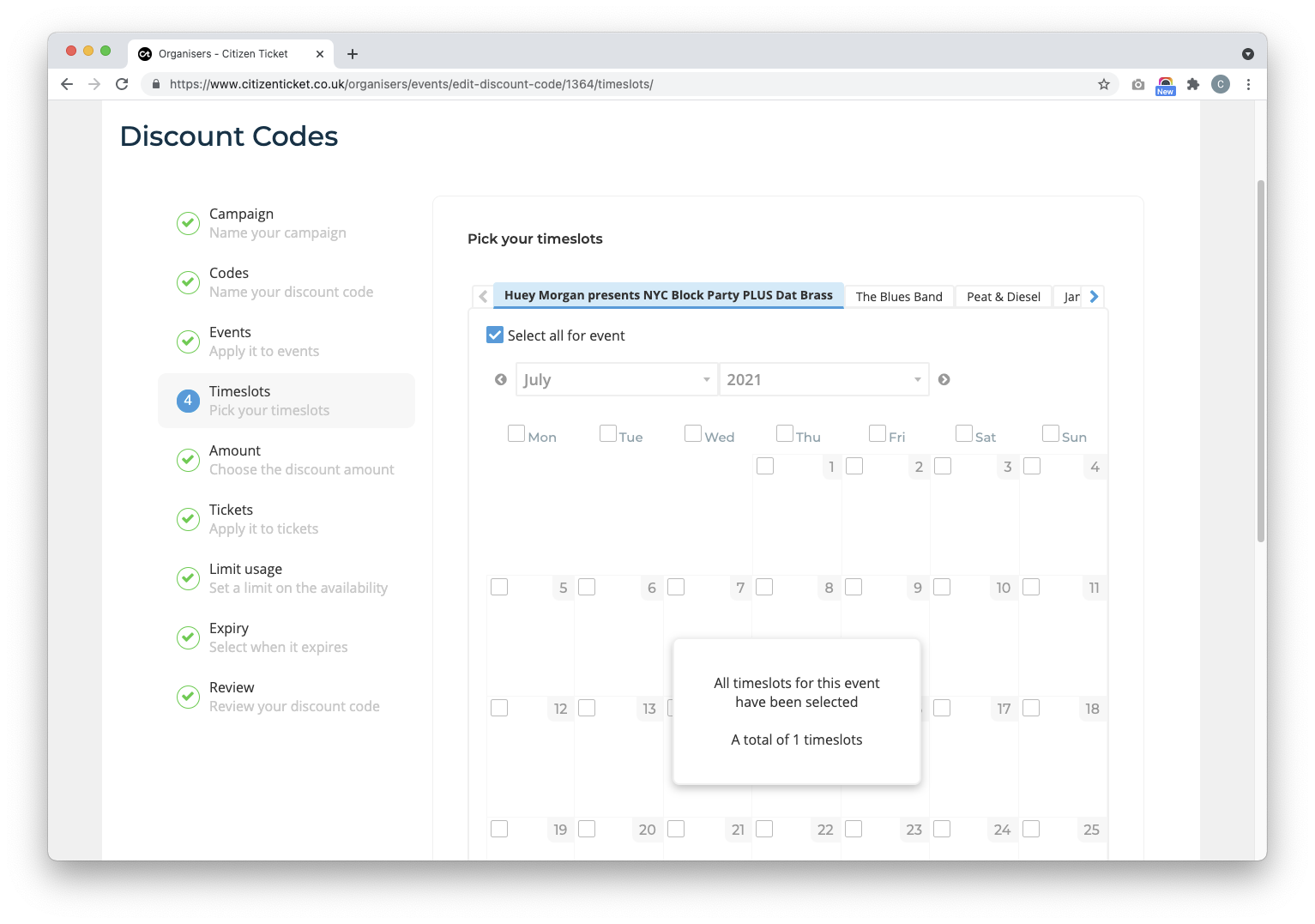Close the Organisers - Citizen Ticket tab
The width and height of the screenshot is (1315, 924).
[x=320, y=54]
